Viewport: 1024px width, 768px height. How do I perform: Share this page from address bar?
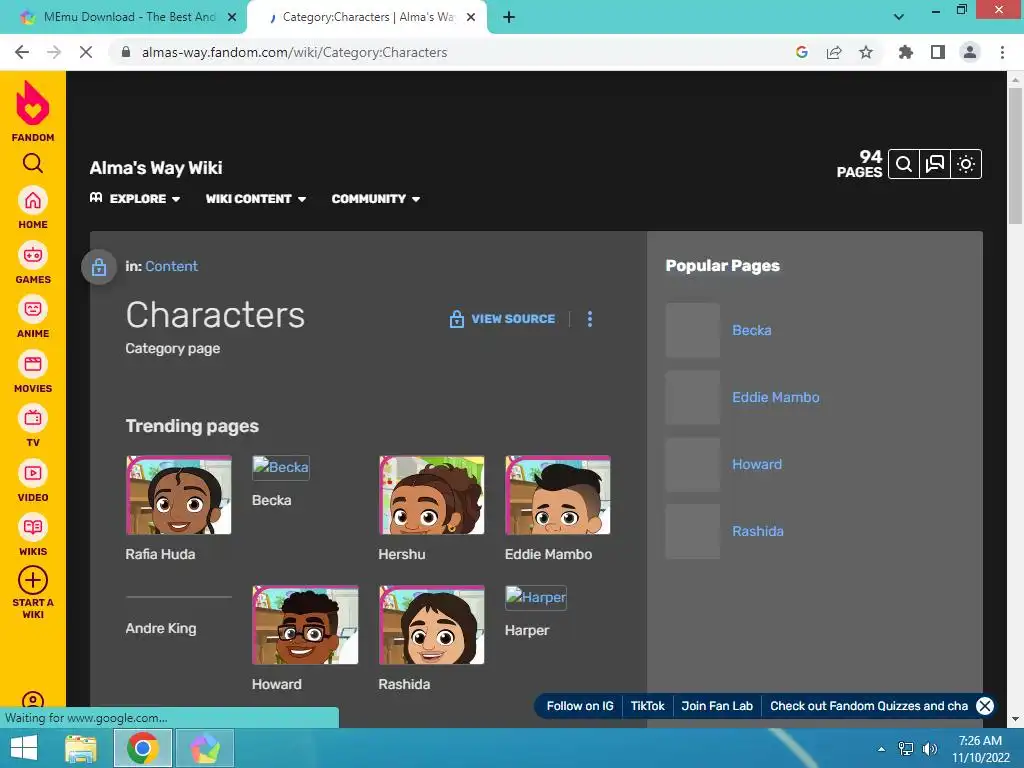click(x=834, y=52)
